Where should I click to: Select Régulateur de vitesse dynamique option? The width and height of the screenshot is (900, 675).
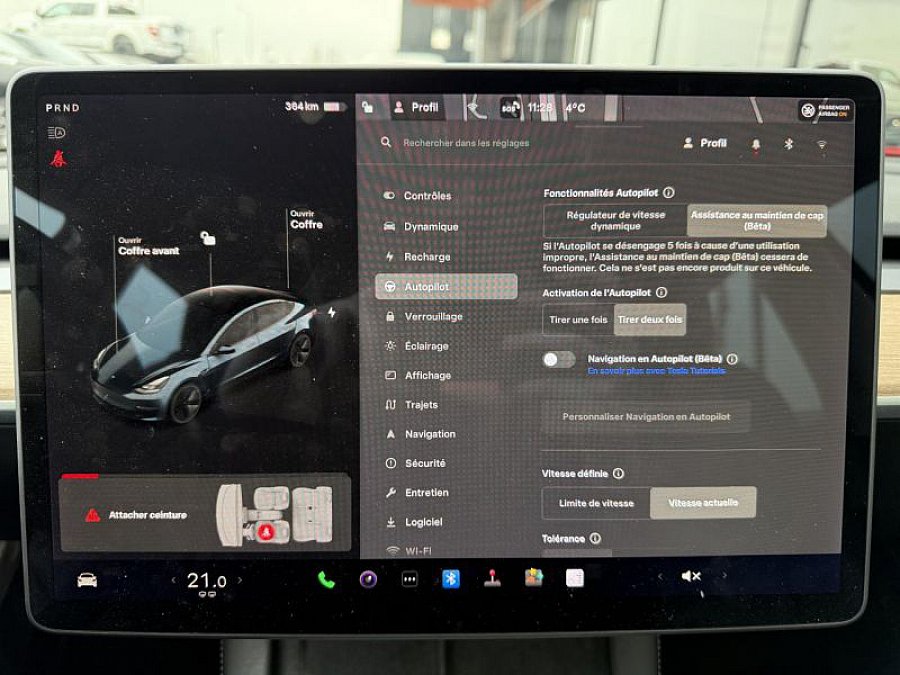pos(615,221)
